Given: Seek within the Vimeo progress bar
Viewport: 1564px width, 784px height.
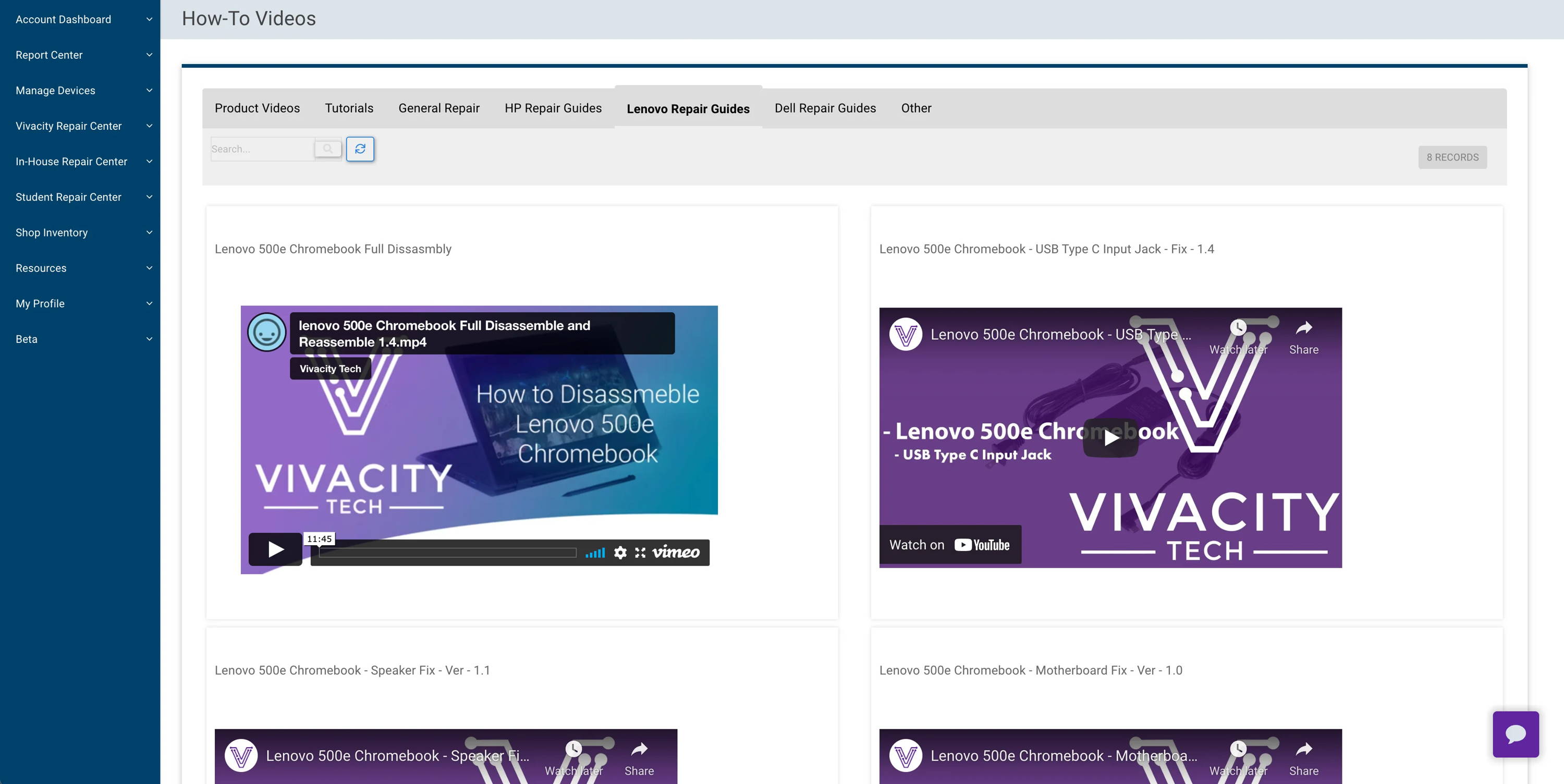Looking at the screenshot, I should pyautogui.click(x=447, y=552).
